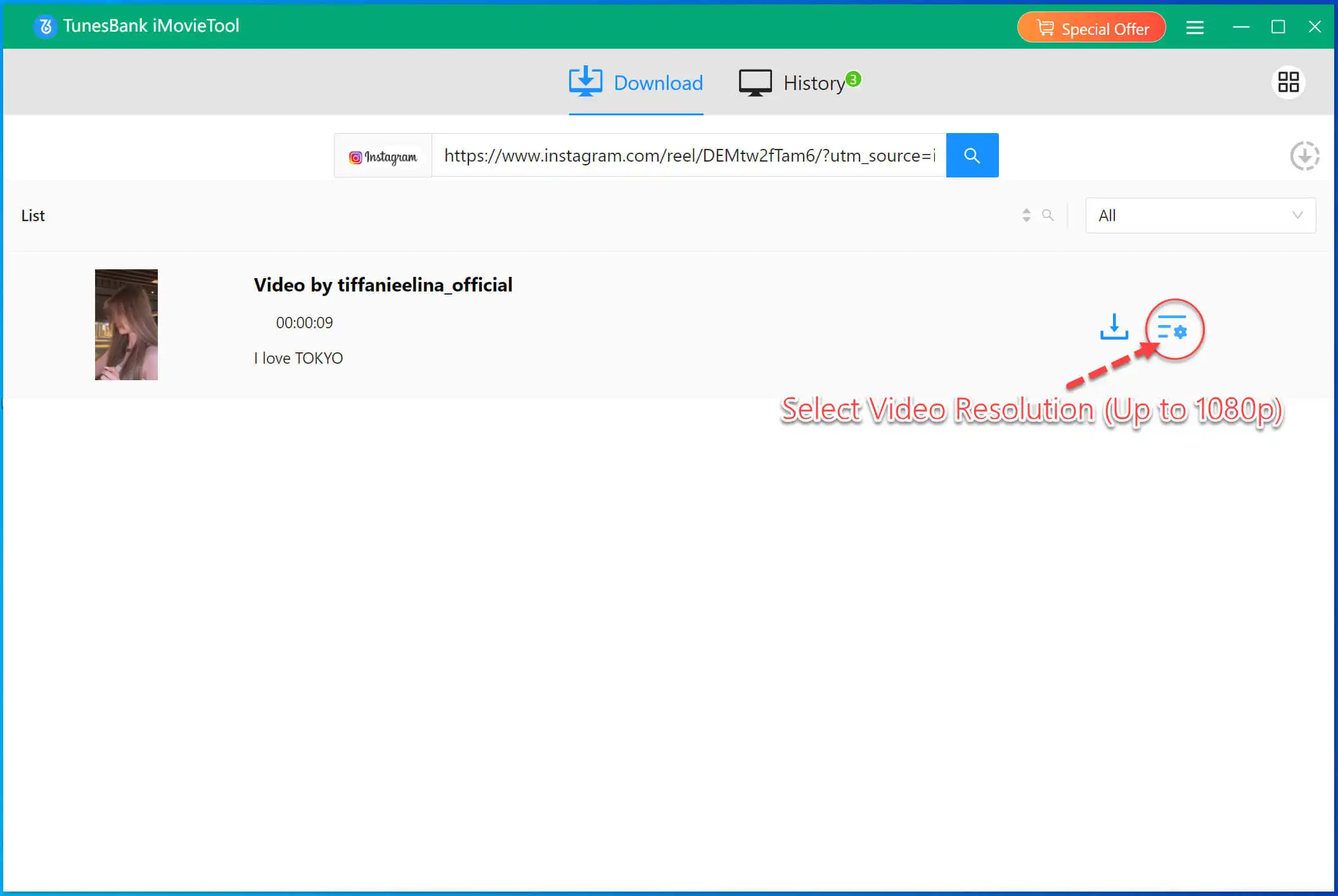The image size is (1338, 896).
Task: Click the Instagram URL input field
Action: click(689, 156)
